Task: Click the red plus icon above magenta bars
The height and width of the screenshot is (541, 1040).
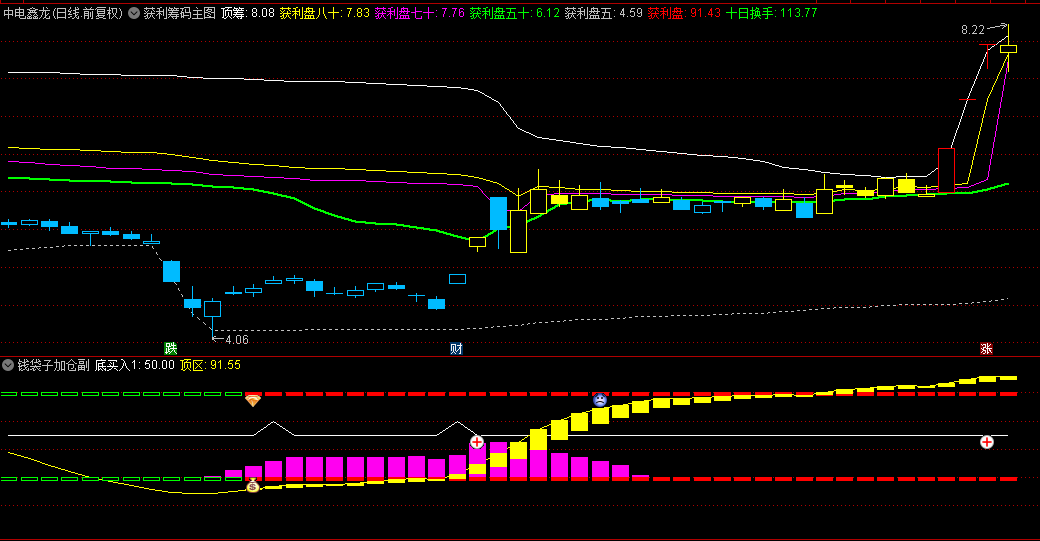Action: [477, 442]
